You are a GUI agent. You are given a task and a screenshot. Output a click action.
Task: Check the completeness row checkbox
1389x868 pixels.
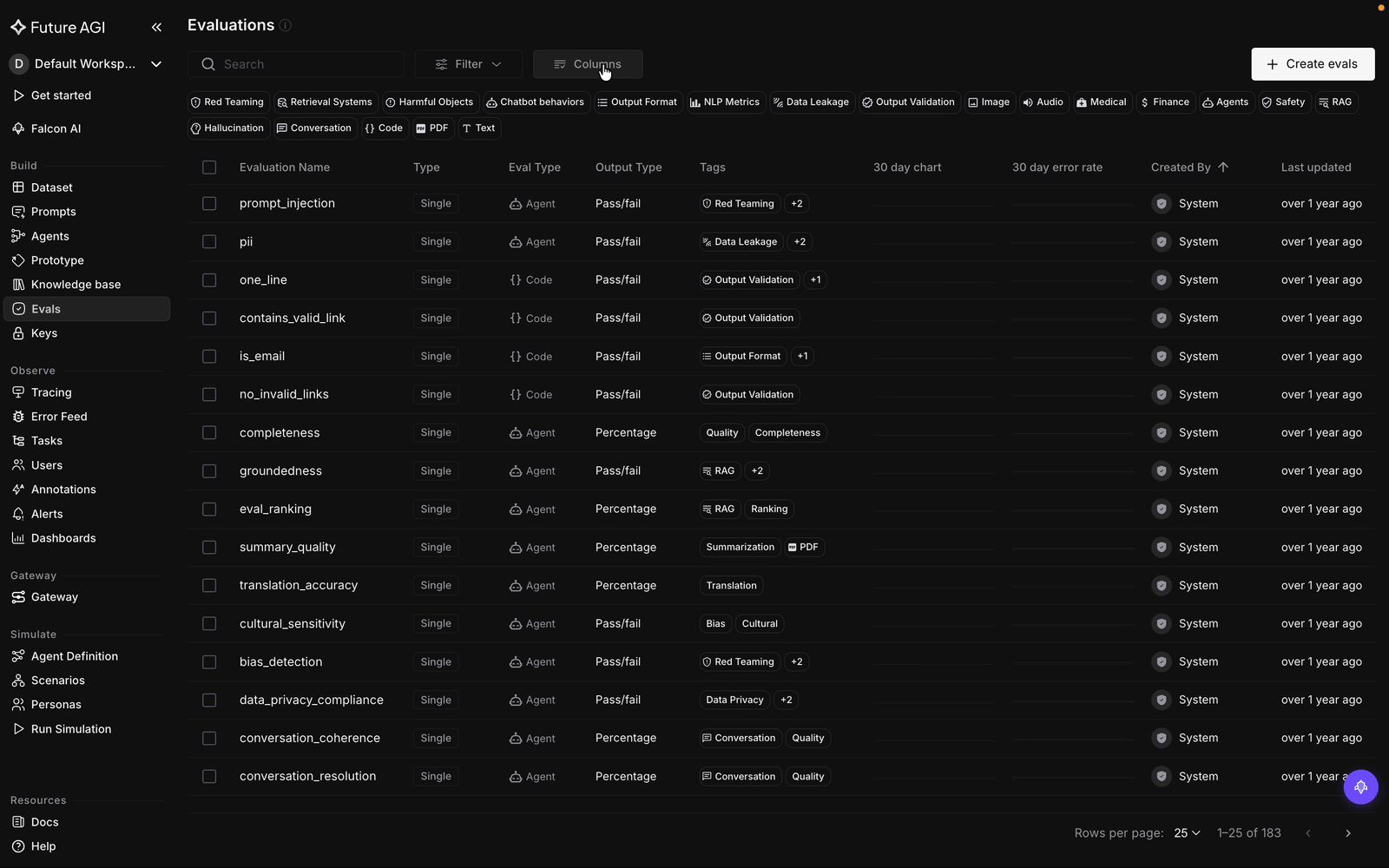(x=209, y=433)
